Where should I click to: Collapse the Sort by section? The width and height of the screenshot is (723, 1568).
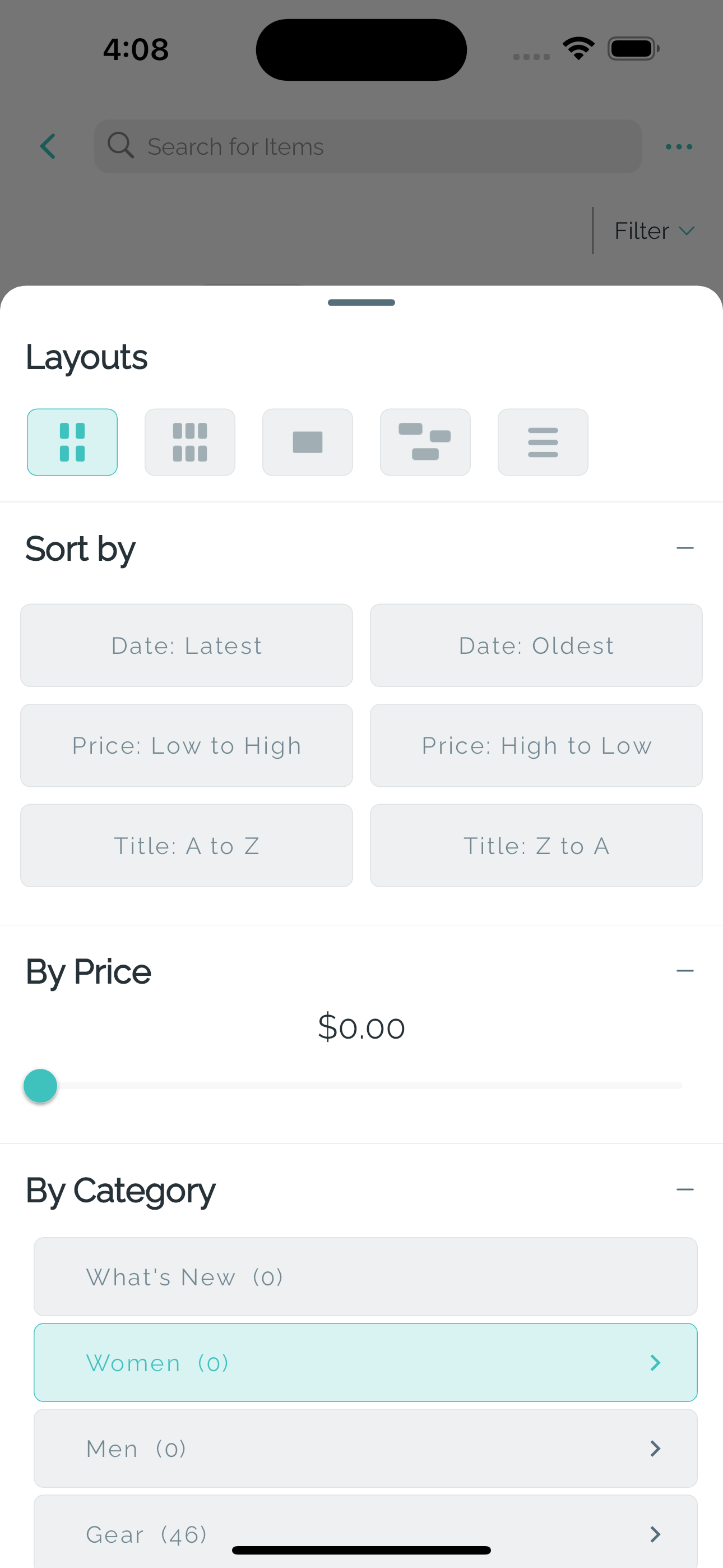point(685,548)
